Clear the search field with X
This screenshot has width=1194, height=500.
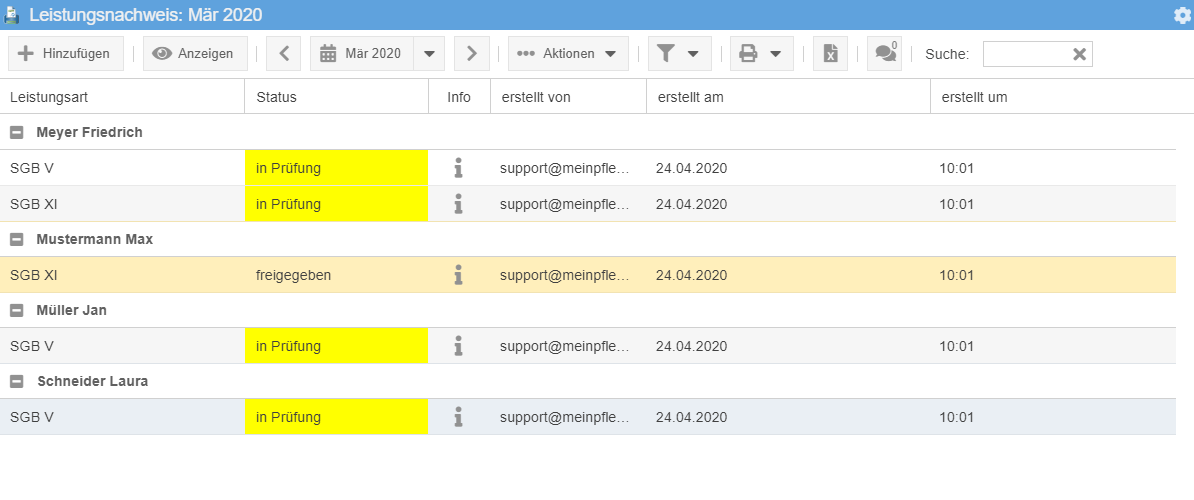(1079, 55)
